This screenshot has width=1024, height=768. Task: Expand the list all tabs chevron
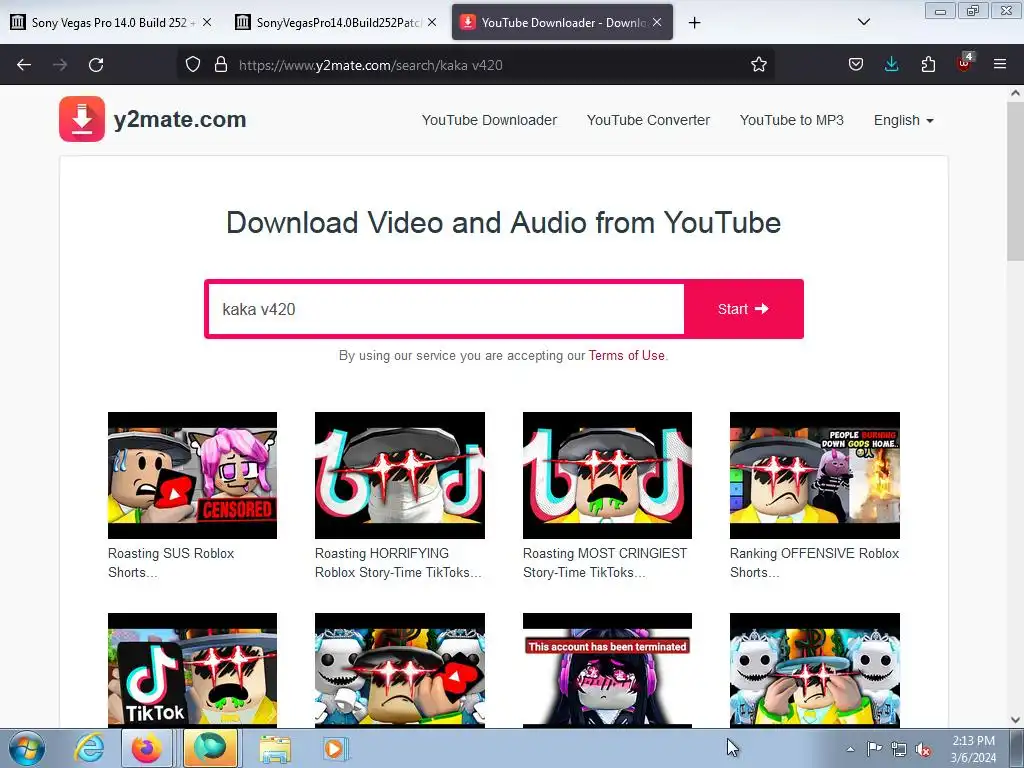point(863,22)
